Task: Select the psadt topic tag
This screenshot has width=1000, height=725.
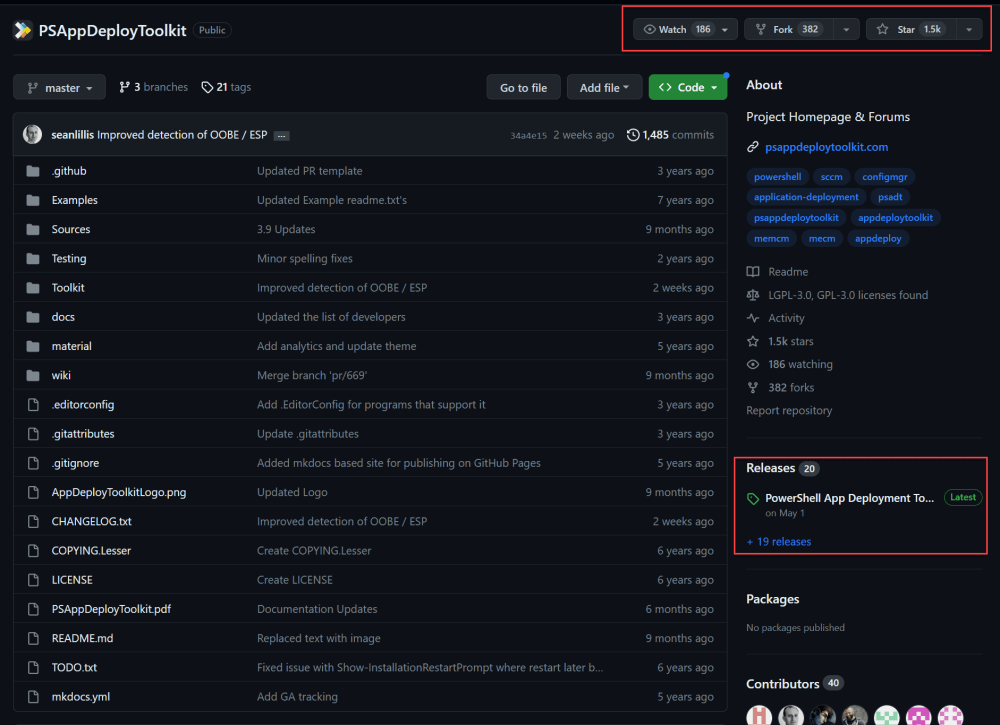Action: 890,197
